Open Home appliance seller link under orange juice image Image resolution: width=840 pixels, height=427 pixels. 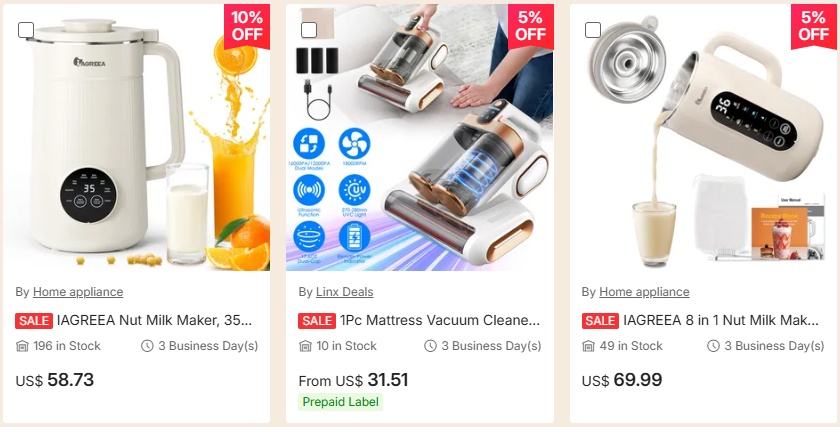coord(78,292)
